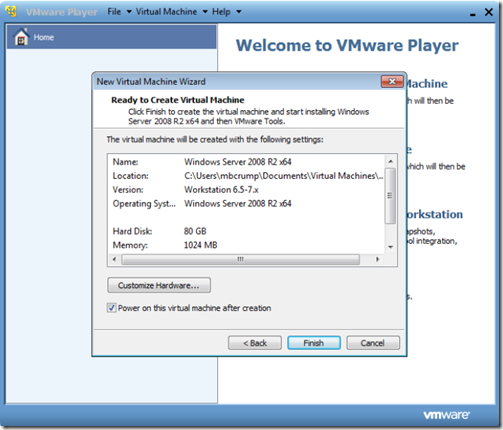Click the Ready to Create Virtual Machine heading

coord(178,100)
